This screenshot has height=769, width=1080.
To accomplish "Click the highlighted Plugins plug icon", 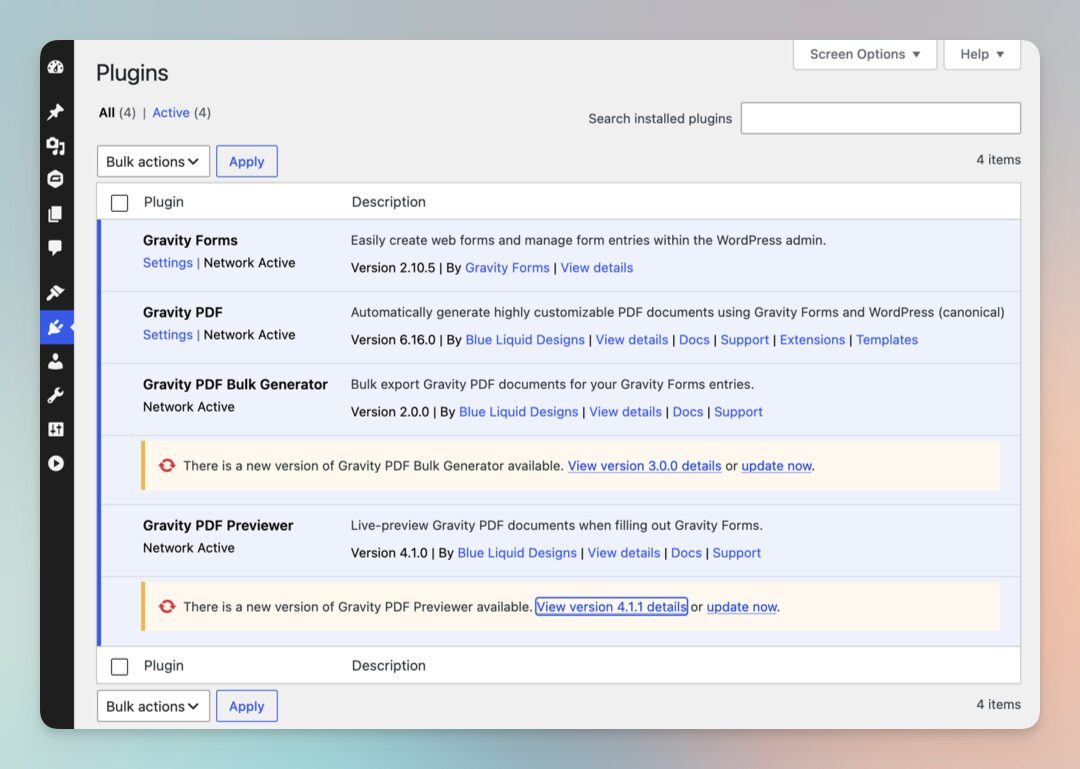I will 56,327.
